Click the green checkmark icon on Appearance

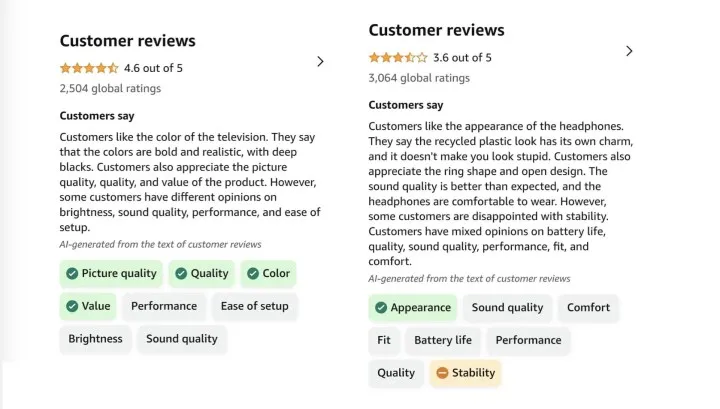pyautogui.click(x=381, y=308)
